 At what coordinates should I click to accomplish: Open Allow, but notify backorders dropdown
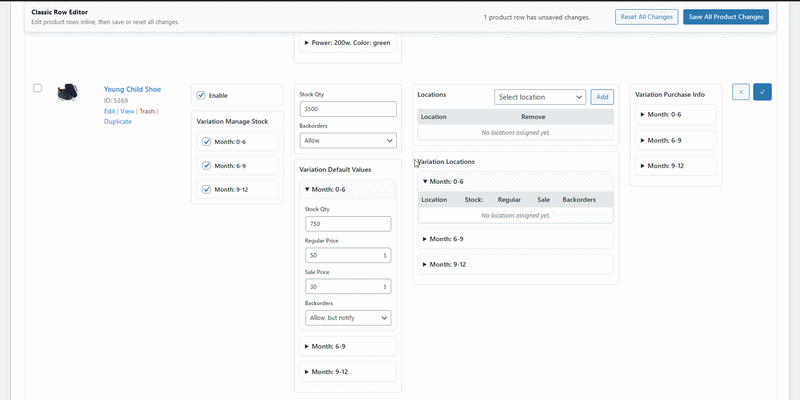(347, 317)
